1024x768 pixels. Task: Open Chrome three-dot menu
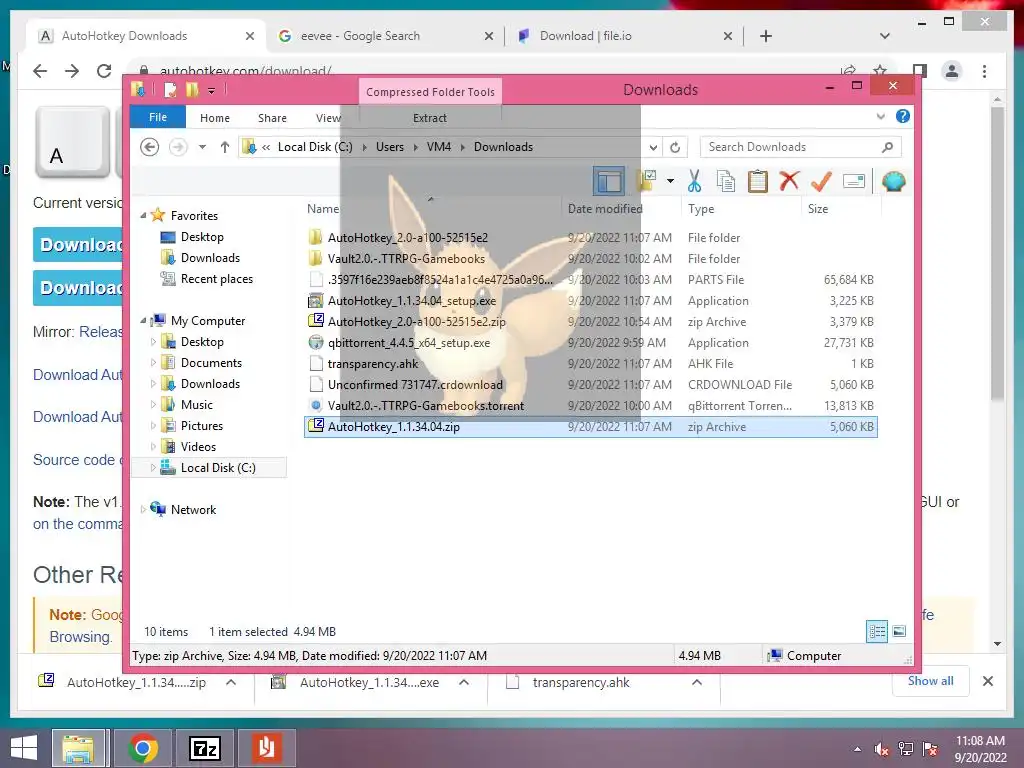(984, 71)
